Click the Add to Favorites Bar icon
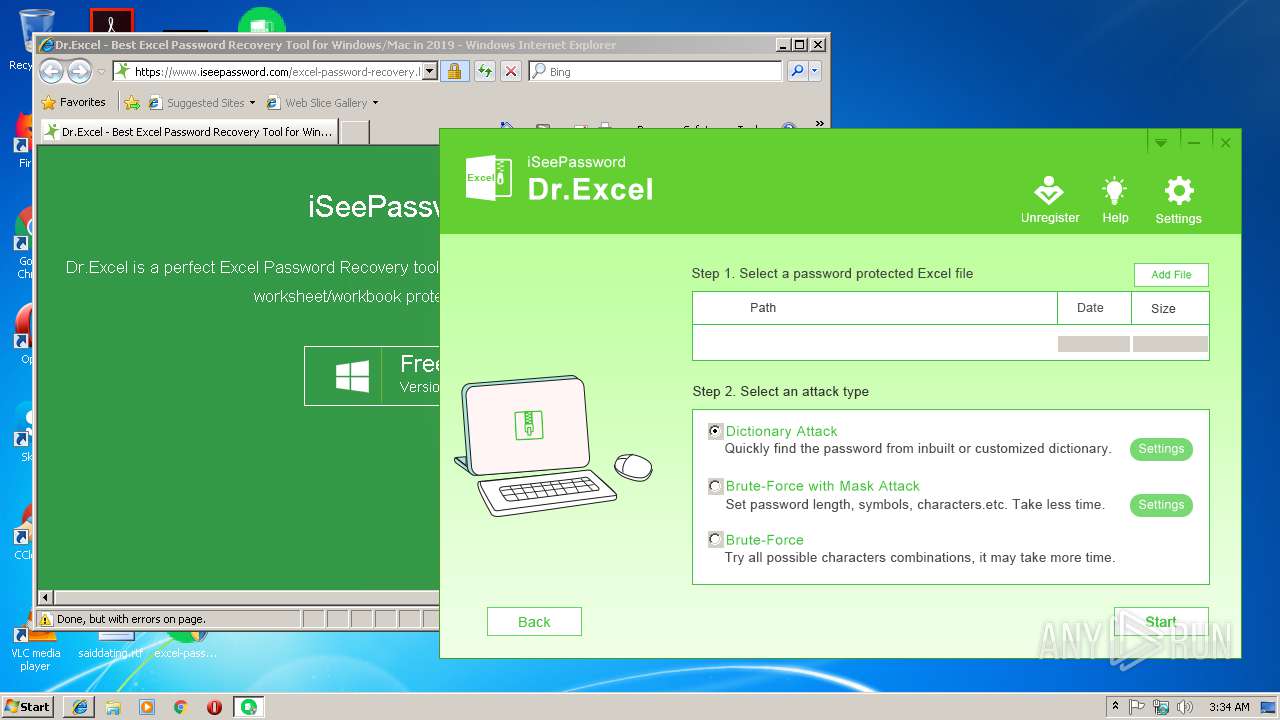1280x720 pixels. (132, 102)
